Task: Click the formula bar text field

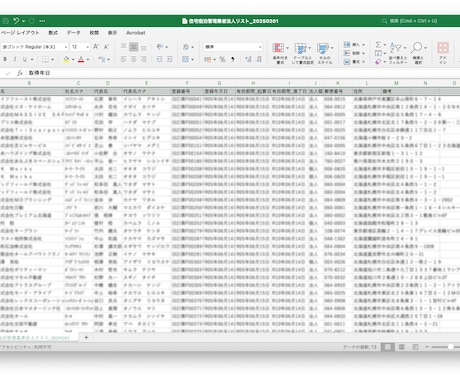Action: (243, 73)
